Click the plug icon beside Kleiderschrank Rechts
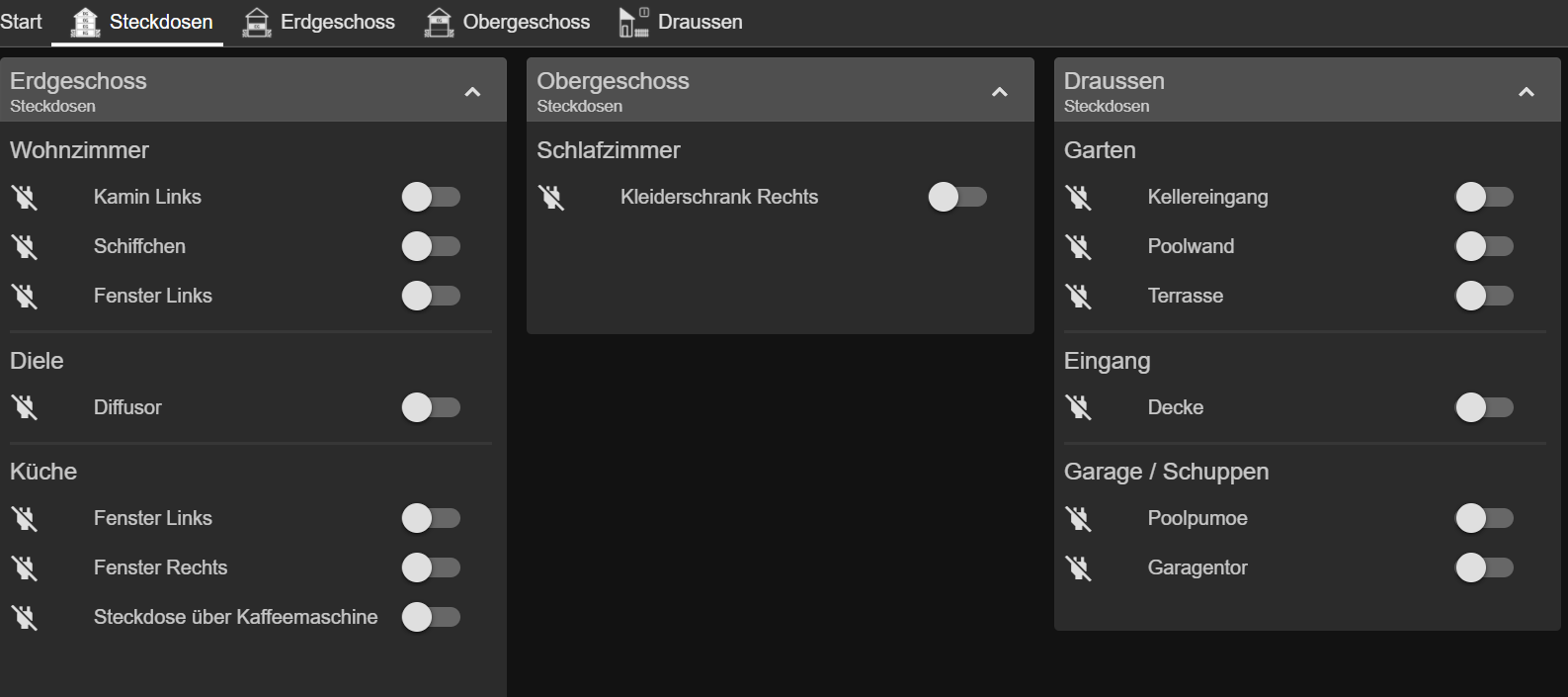This screenshot has height=697, width=1568. coord(551,197)
